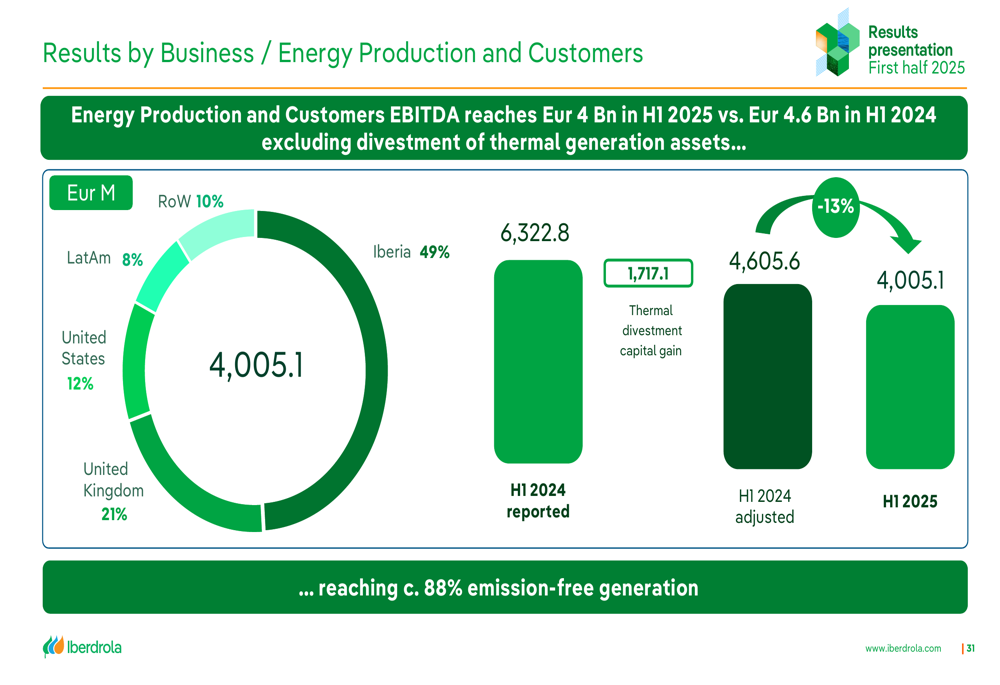Click the LatAm 8% label
The height and width of the screenshot is (685, 1000).
point(105,258)
